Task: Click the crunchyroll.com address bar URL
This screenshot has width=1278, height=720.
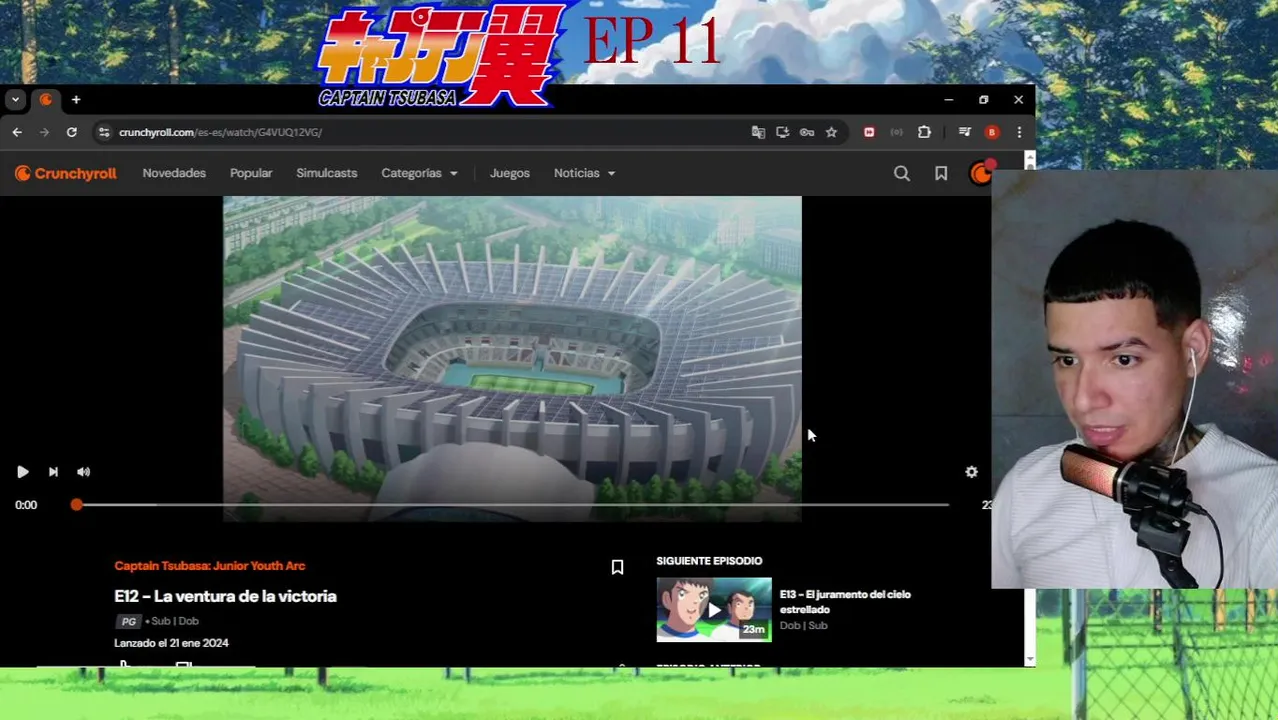Action: 220,132
